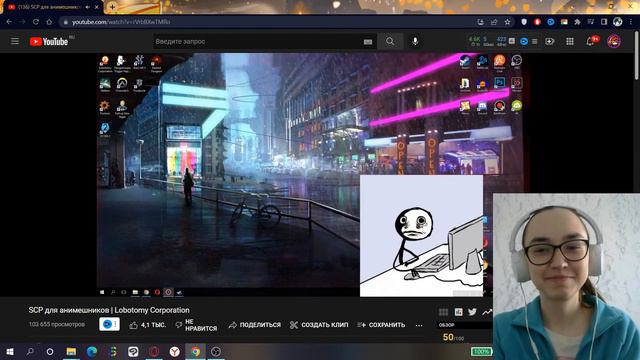
Task: Open the YouTube account avatar menu
Action: (613, 41)
